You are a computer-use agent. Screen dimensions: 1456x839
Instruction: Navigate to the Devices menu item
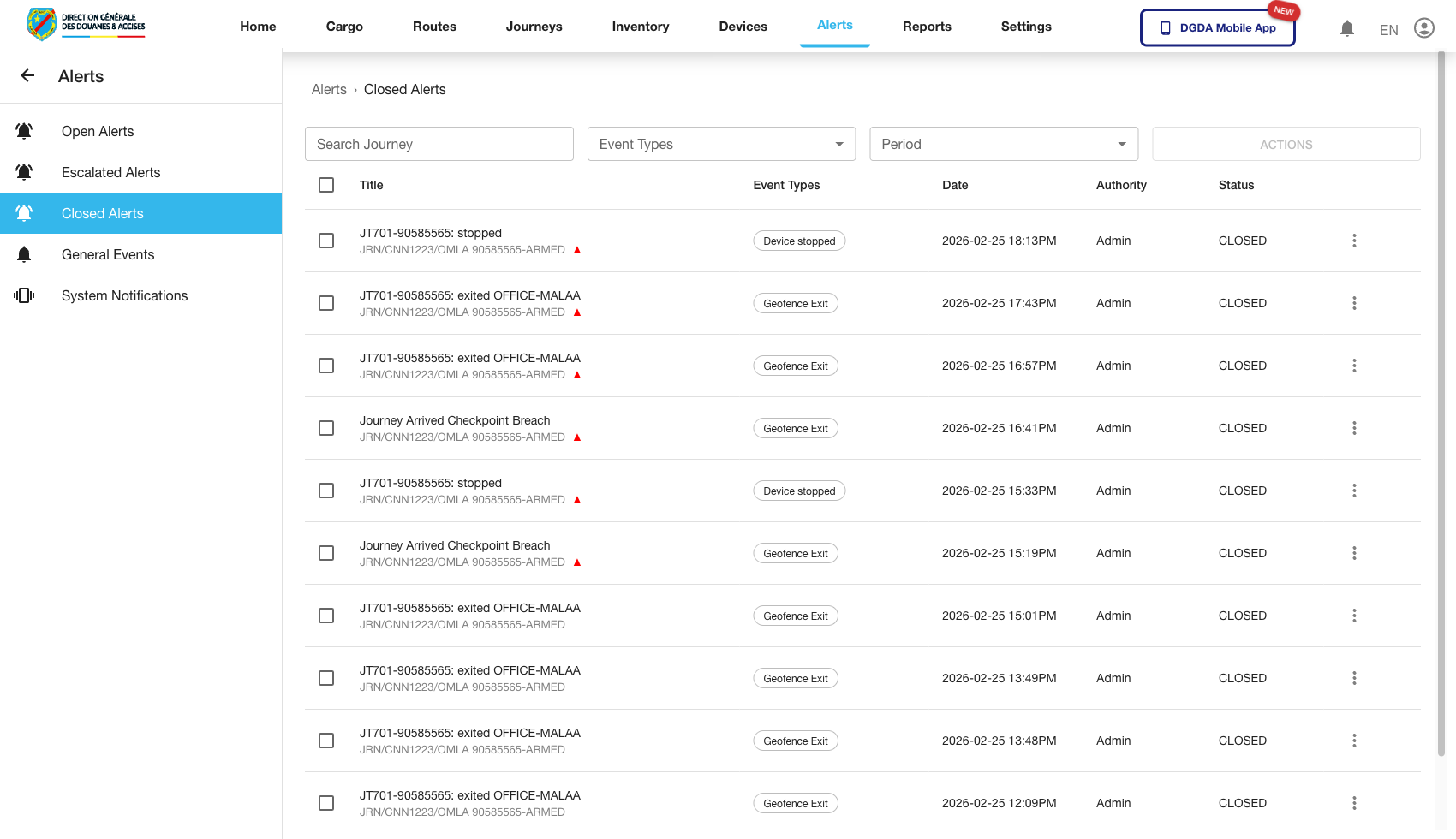(743, 27)
